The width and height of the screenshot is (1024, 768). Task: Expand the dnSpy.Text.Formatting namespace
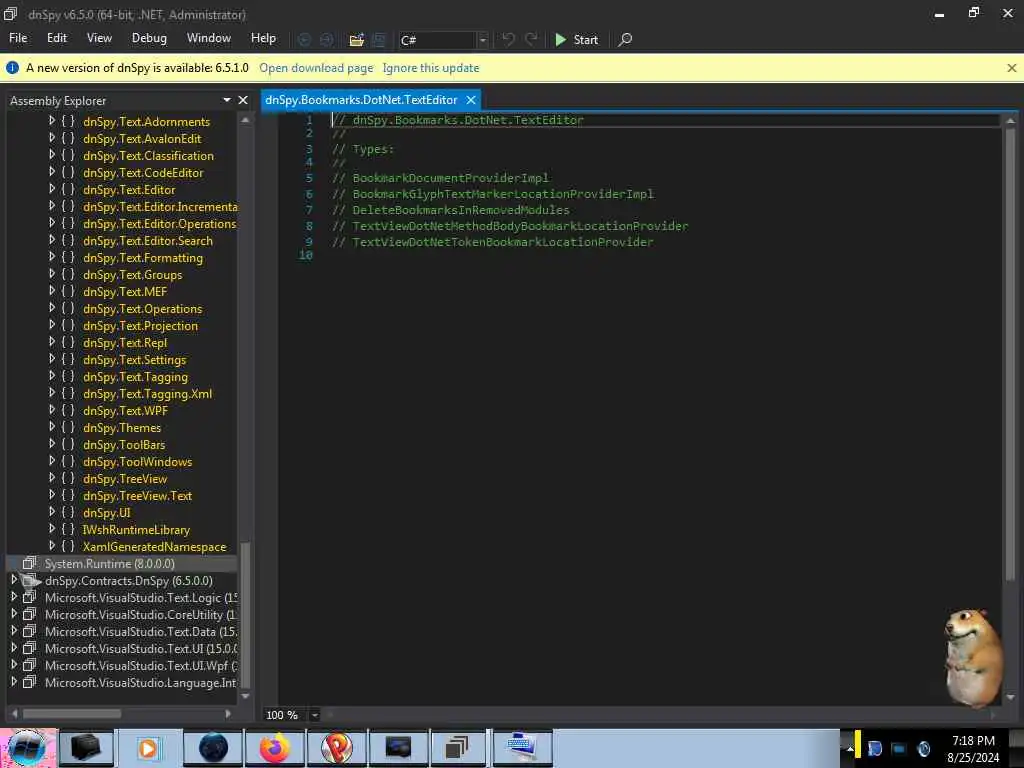(52, 257)
